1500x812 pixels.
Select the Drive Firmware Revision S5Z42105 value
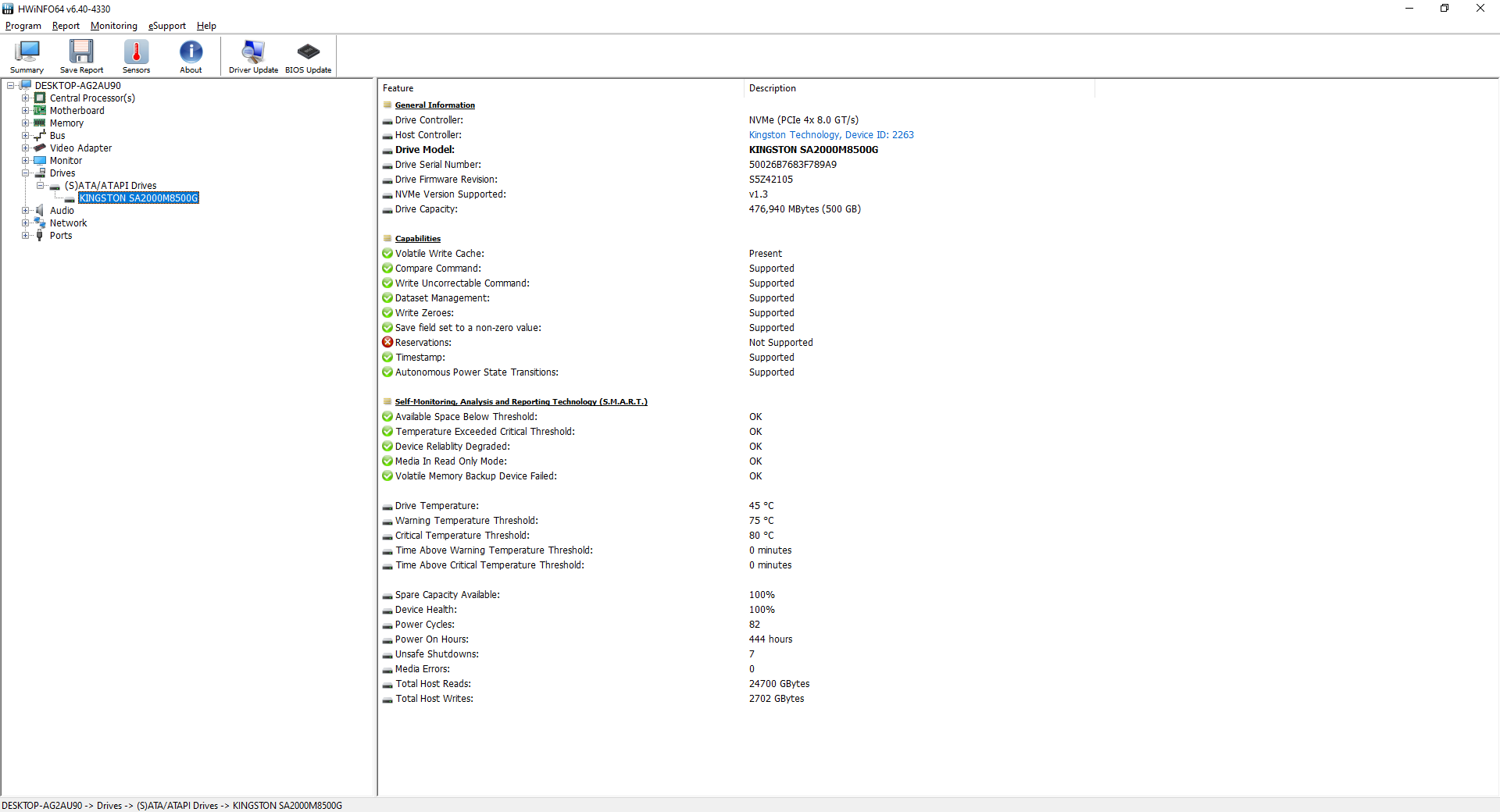771,180
